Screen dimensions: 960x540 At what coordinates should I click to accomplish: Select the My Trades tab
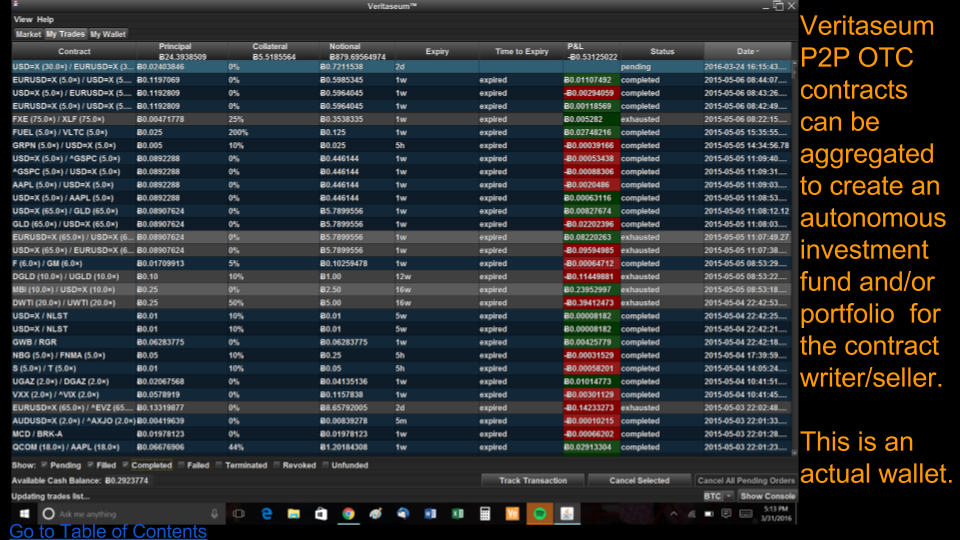click(65, 34)
